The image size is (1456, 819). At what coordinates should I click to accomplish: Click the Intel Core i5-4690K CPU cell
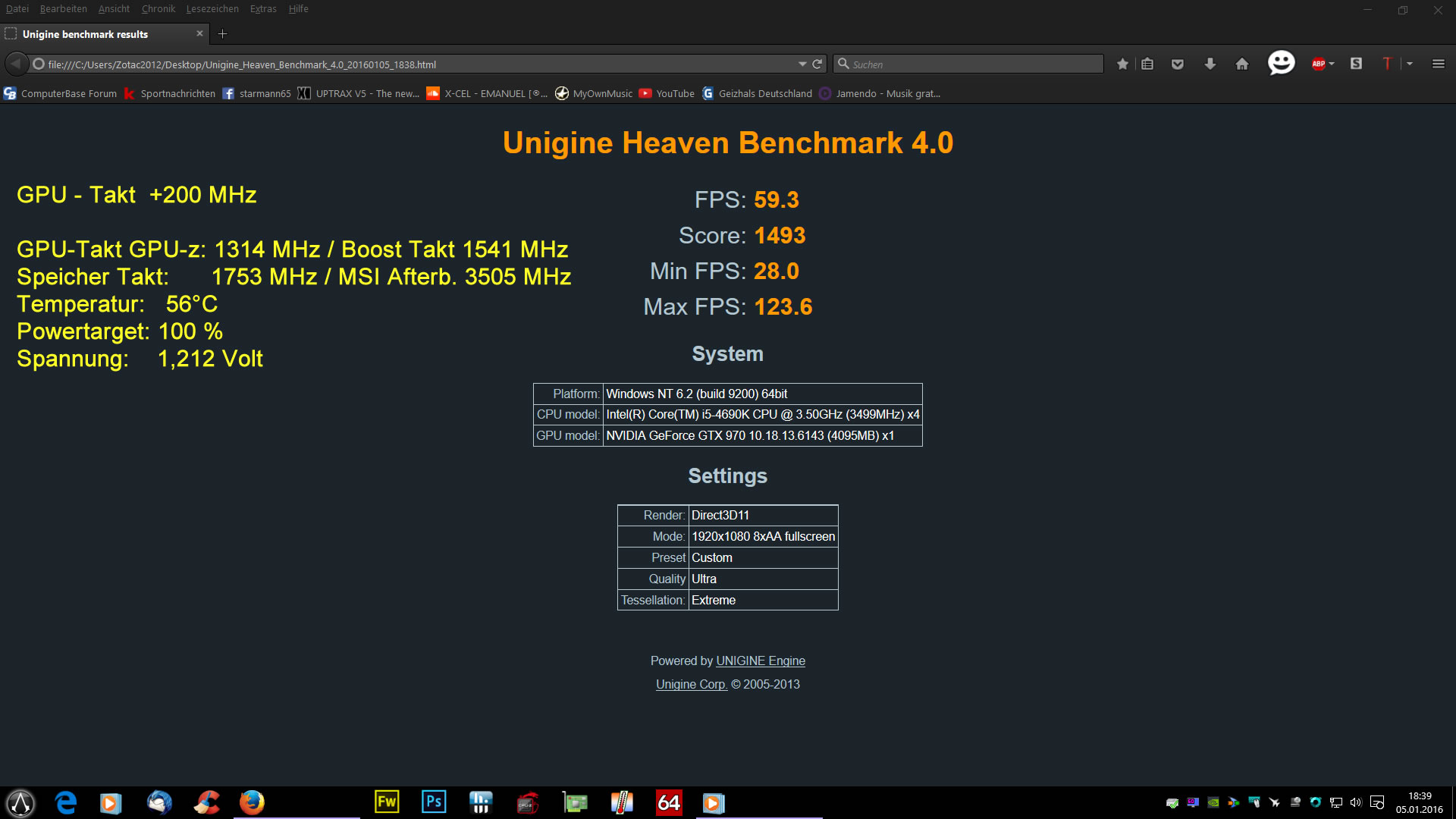coord(763,414)
